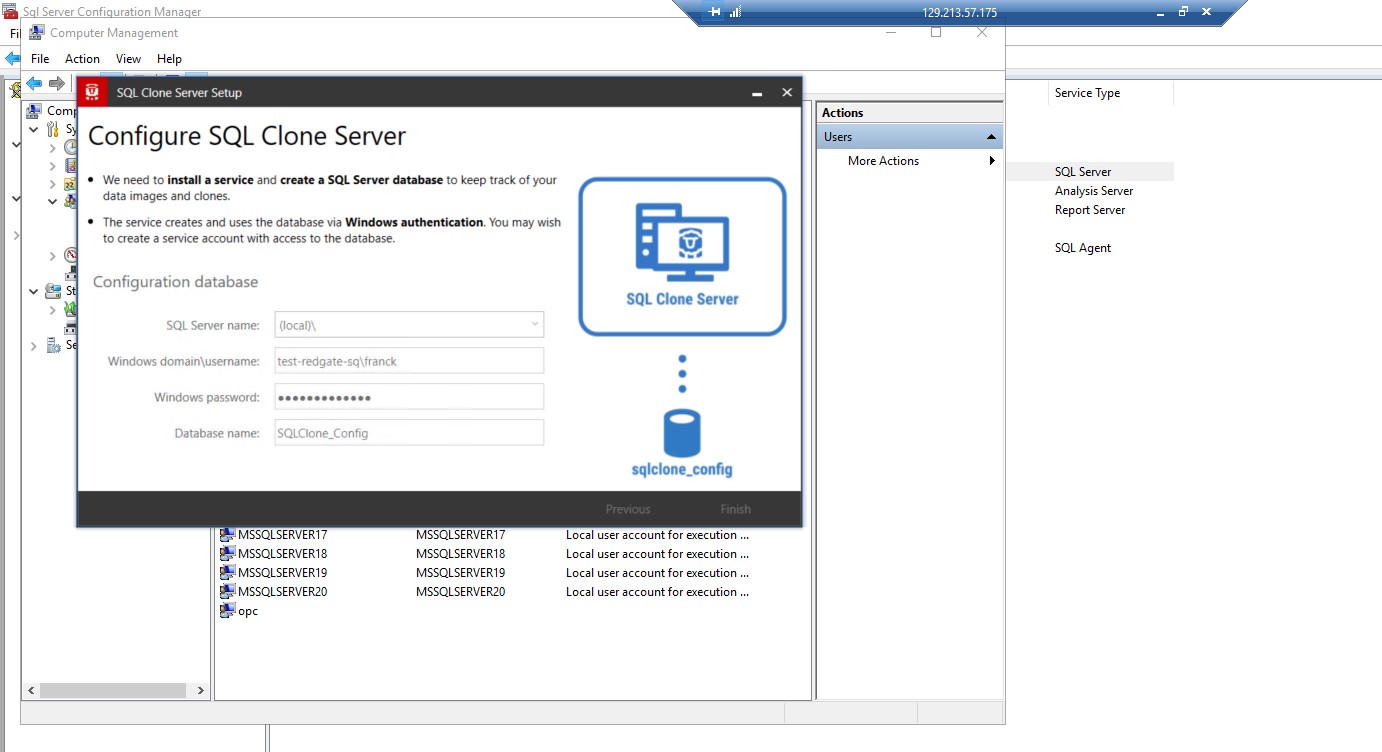Viewport: 1382px width, 752px height.
Task: Expand the first child node under System Tools
Action: (53, 148)
